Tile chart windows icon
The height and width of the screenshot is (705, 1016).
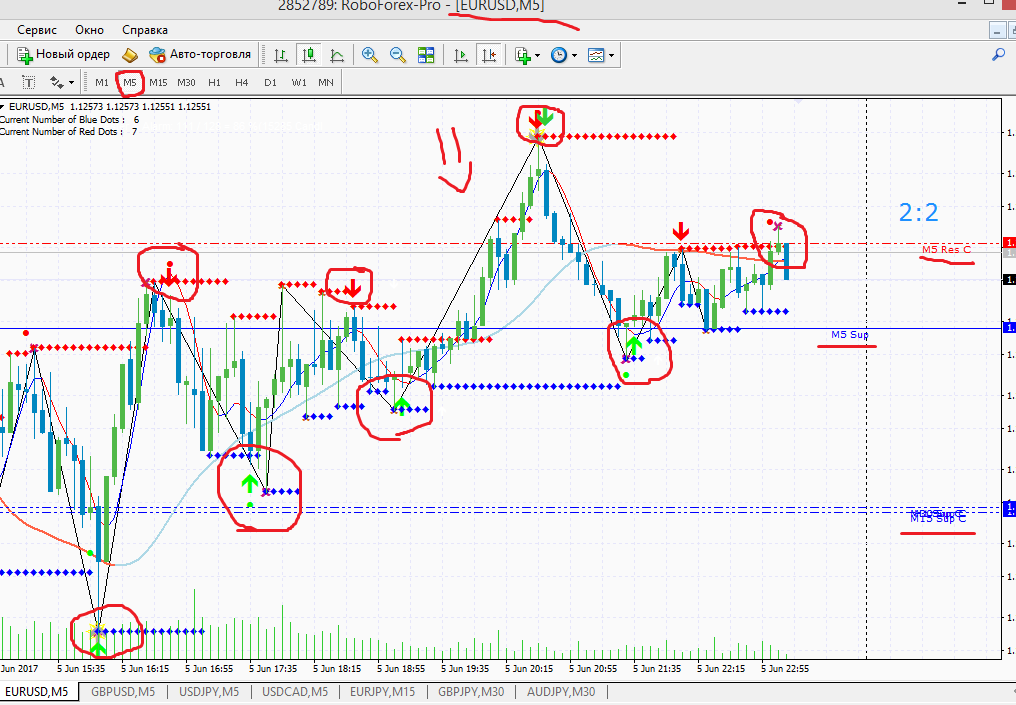(x=426, y=55)
